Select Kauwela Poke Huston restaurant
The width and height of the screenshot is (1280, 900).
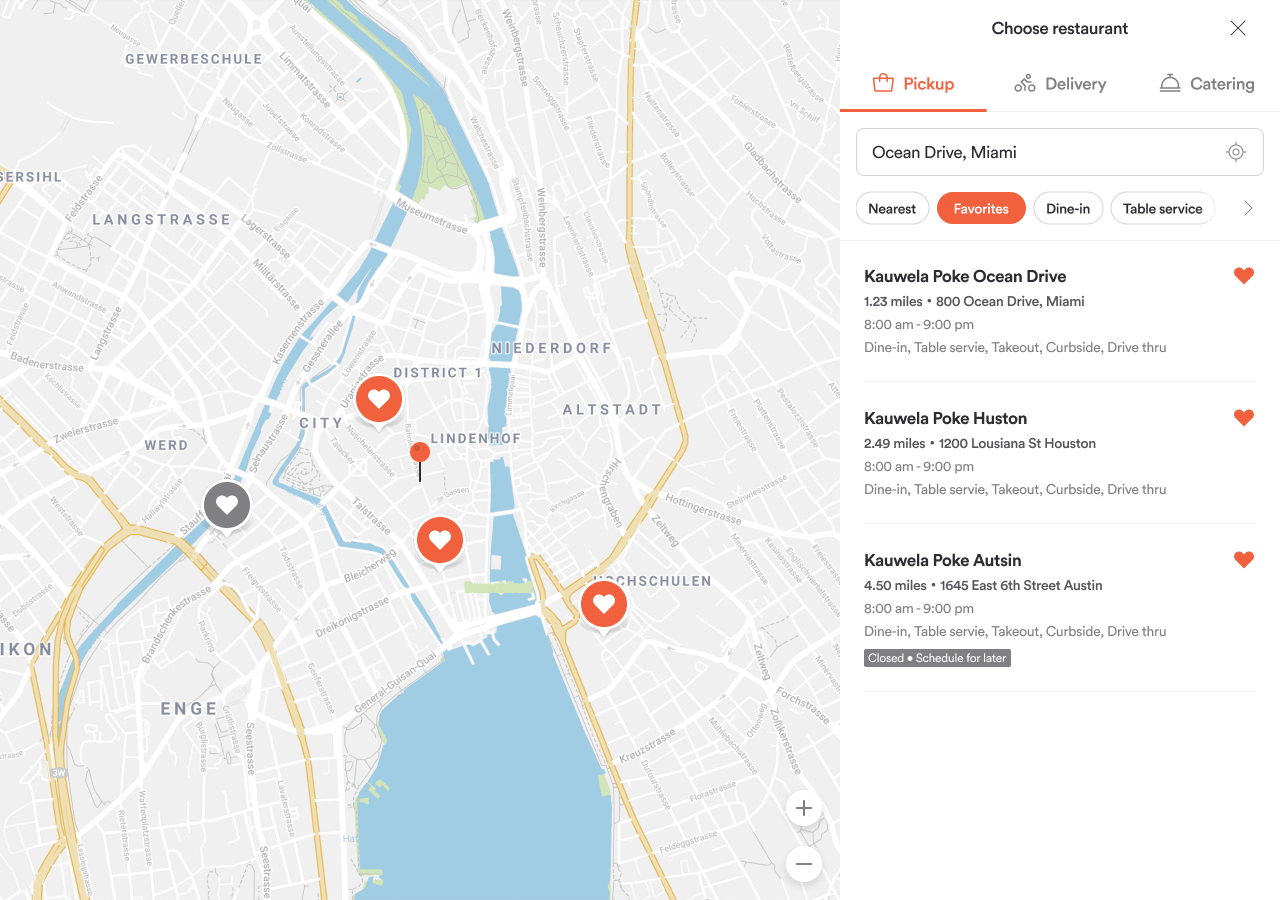coord(1060,453)
